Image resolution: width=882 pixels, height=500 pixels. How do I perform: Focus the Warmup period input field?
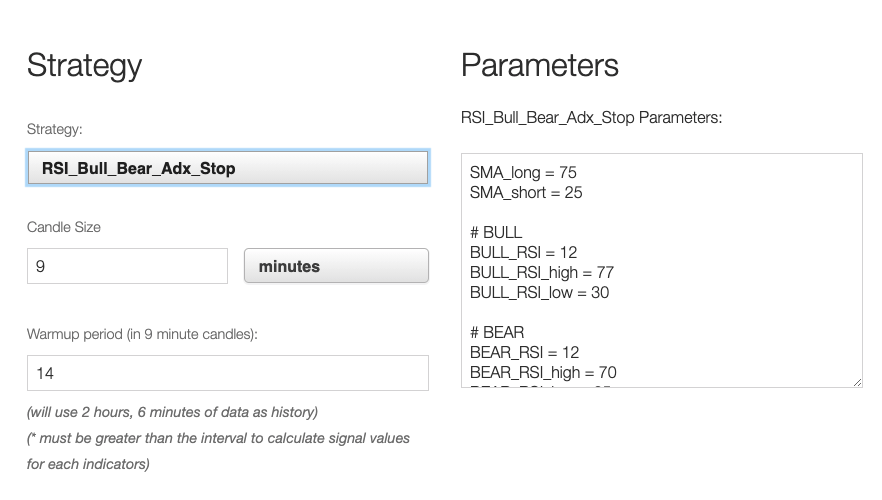pyautogui.click(x=228, y=373)
